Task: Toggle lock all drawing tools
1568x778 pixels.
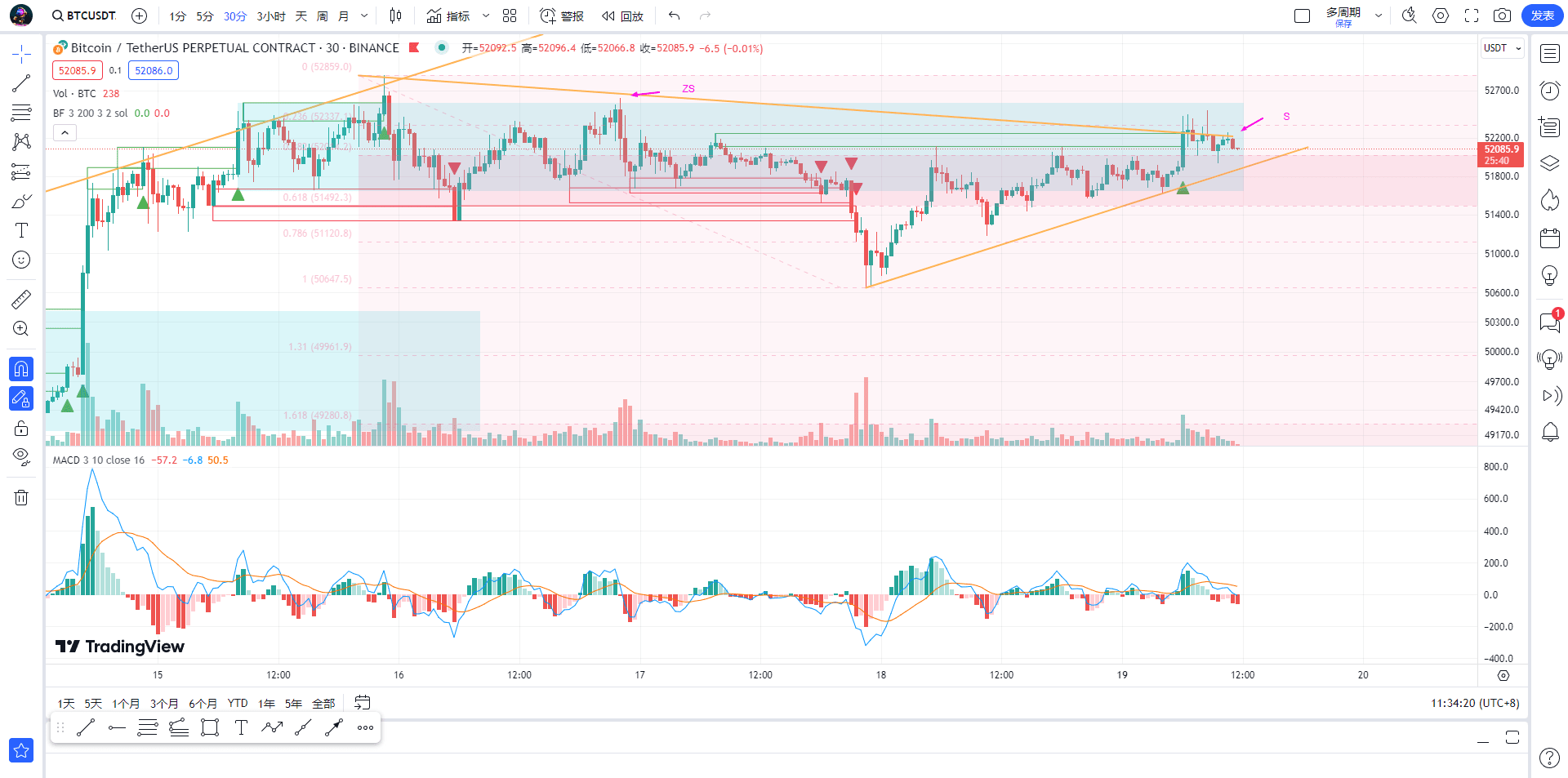Action: coord(21,428)
